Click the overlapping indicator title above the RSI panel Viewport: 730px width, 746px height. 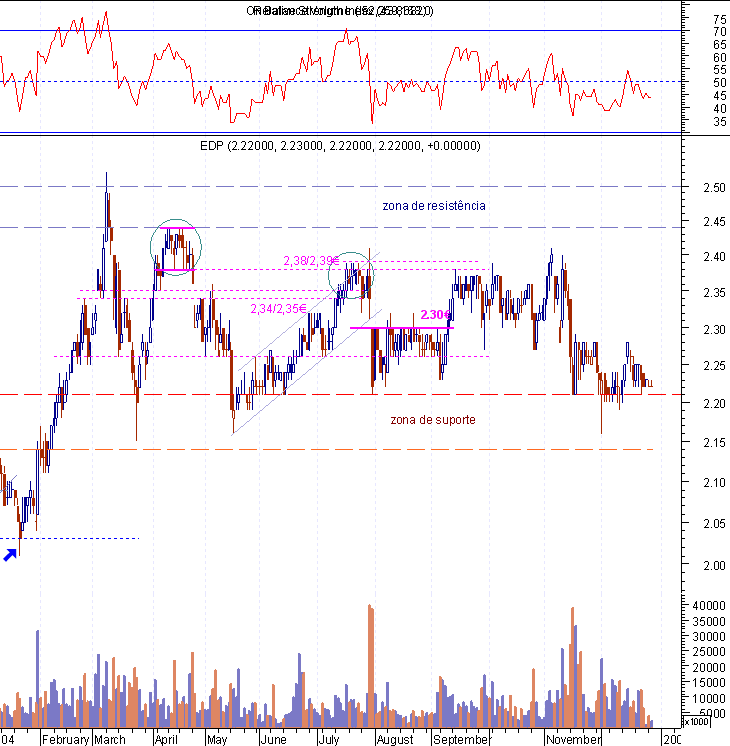click(x=340, y=11)
